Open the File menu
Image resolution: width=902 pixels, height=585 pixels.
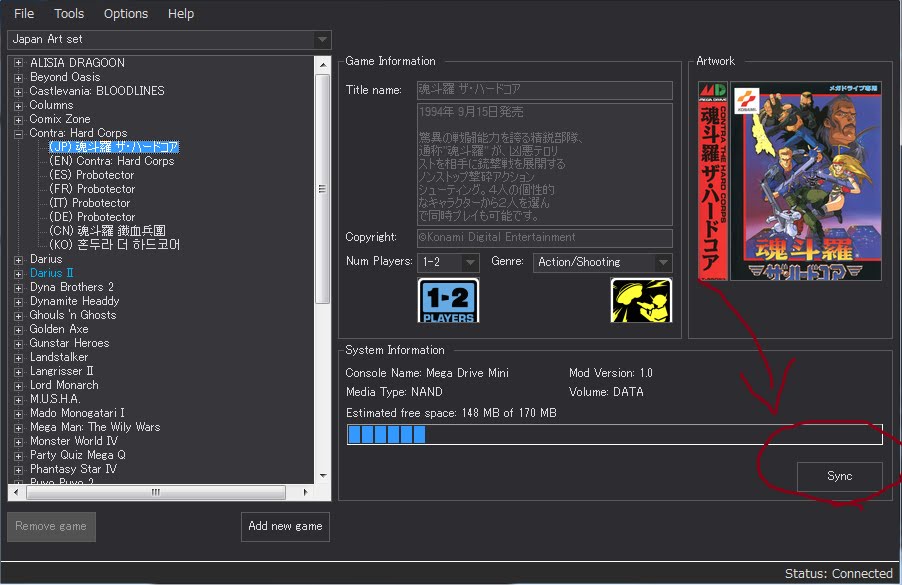(24, 13)
